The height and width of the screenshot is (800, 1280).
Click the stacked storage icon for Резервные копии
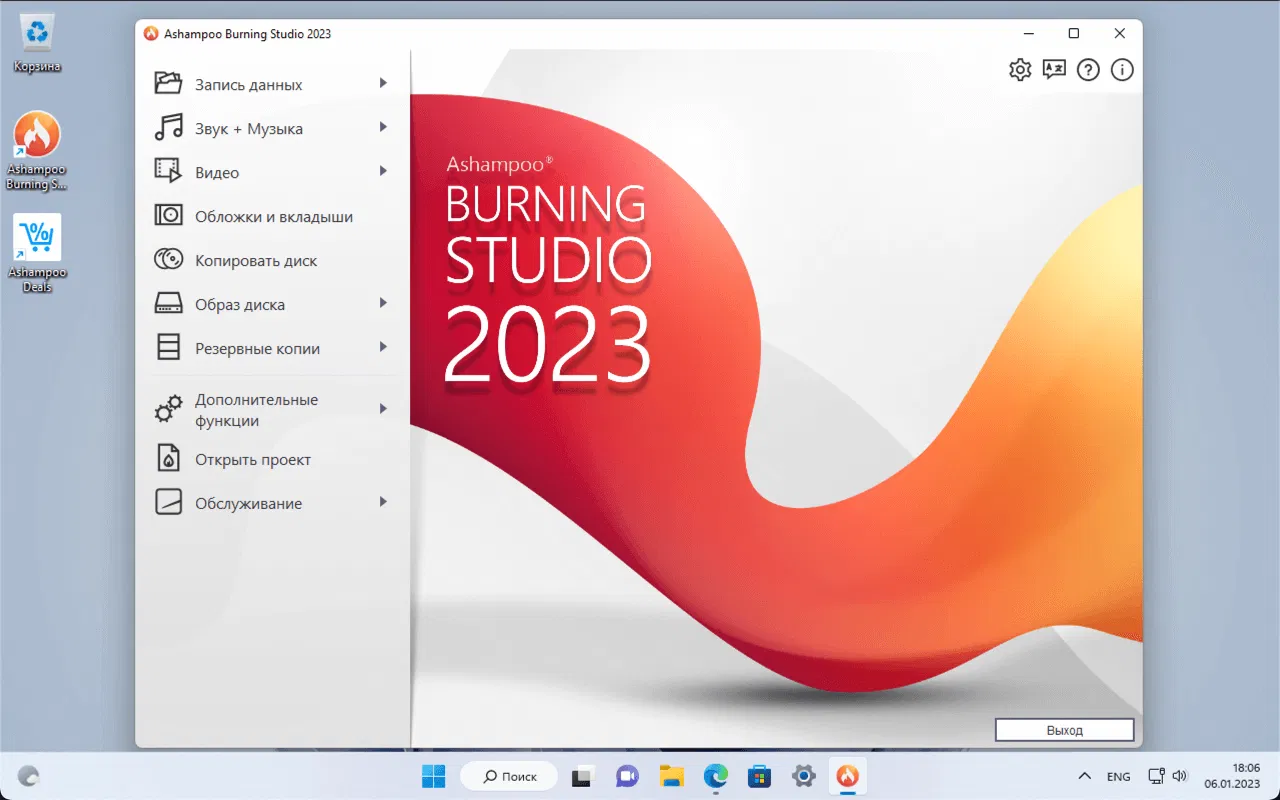pos(168,347)
